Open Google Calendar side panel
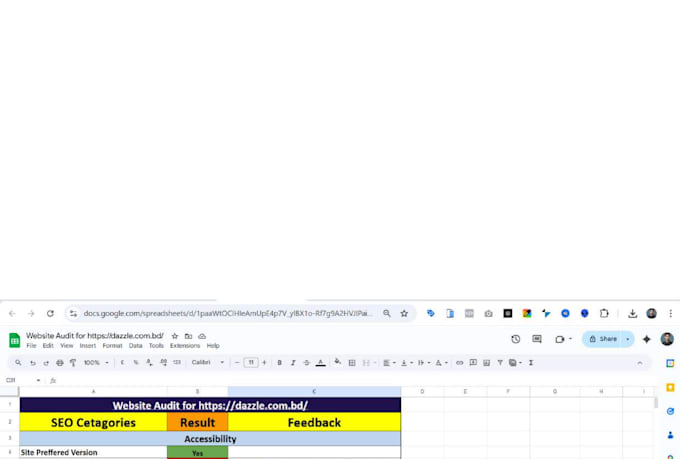Screen dimensions: 680x459 (670, 364)
